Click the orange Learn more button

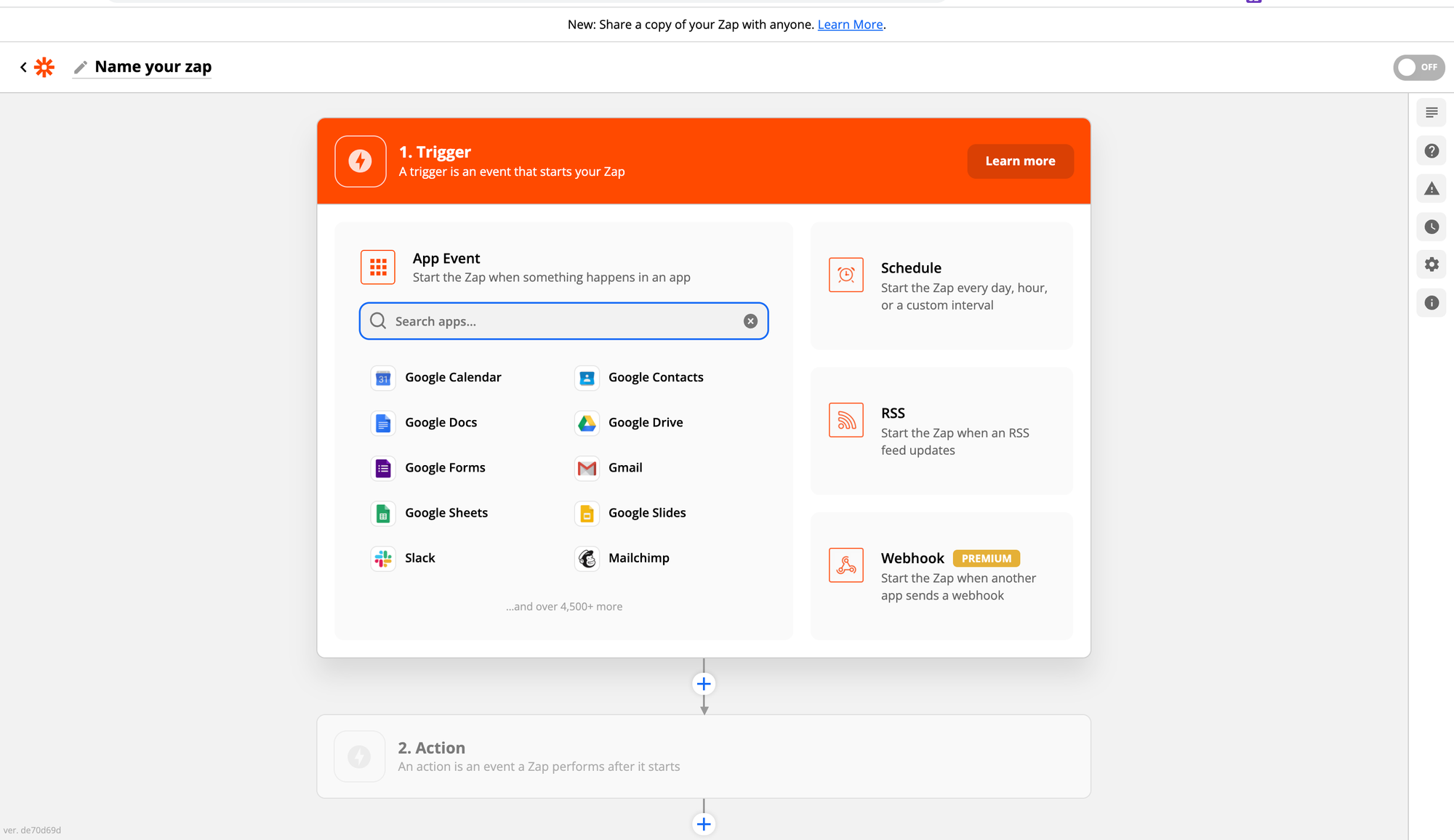[x=1020, y=161]
